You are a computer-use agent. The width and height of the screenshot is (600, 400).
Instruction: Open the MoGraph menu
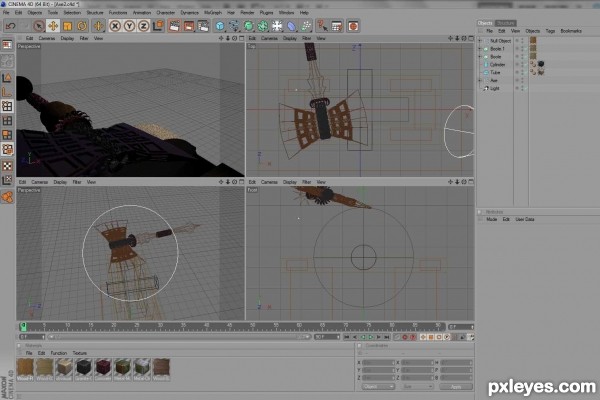point(213,13)
